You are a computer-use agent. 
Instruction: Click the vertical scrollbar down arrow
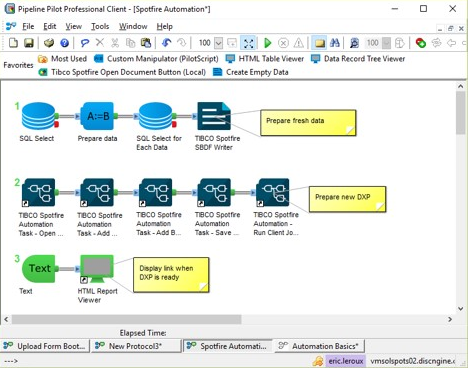point(461,309)
